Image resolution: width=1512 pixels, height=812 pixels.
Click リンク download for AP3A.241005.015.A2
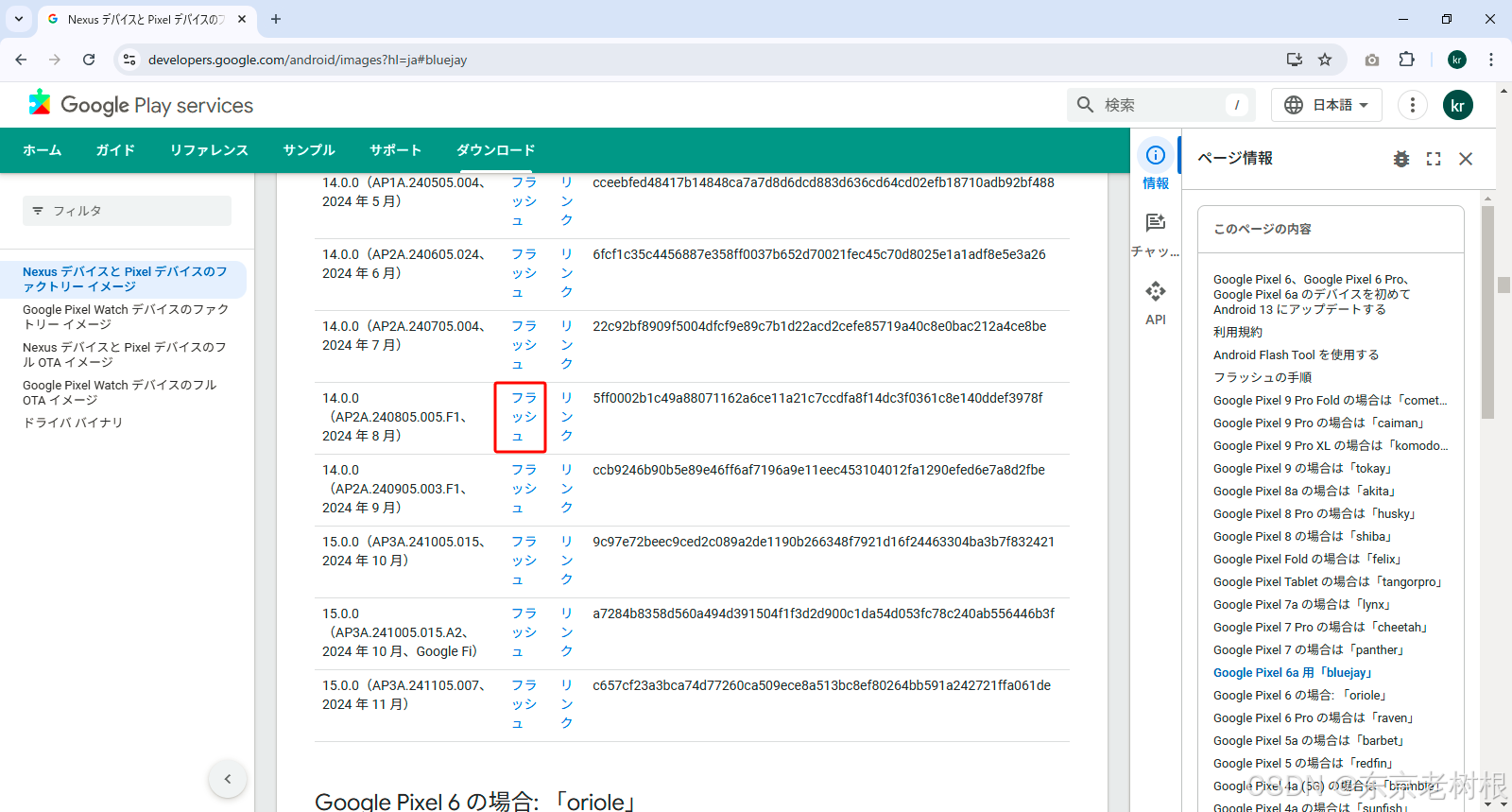tap(566, 632)
